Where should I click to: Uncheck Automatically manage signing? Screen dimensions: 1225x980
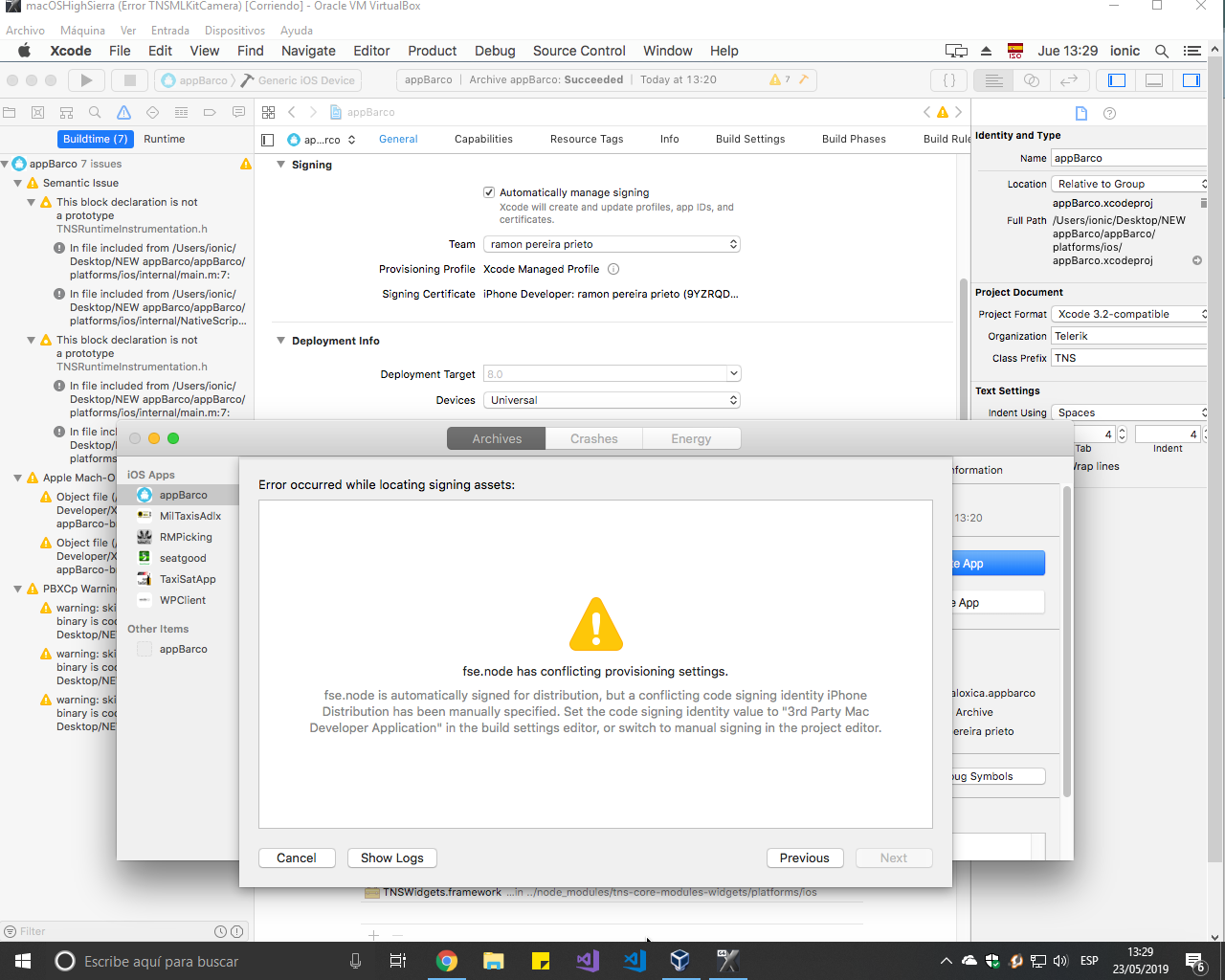point(489,192)
